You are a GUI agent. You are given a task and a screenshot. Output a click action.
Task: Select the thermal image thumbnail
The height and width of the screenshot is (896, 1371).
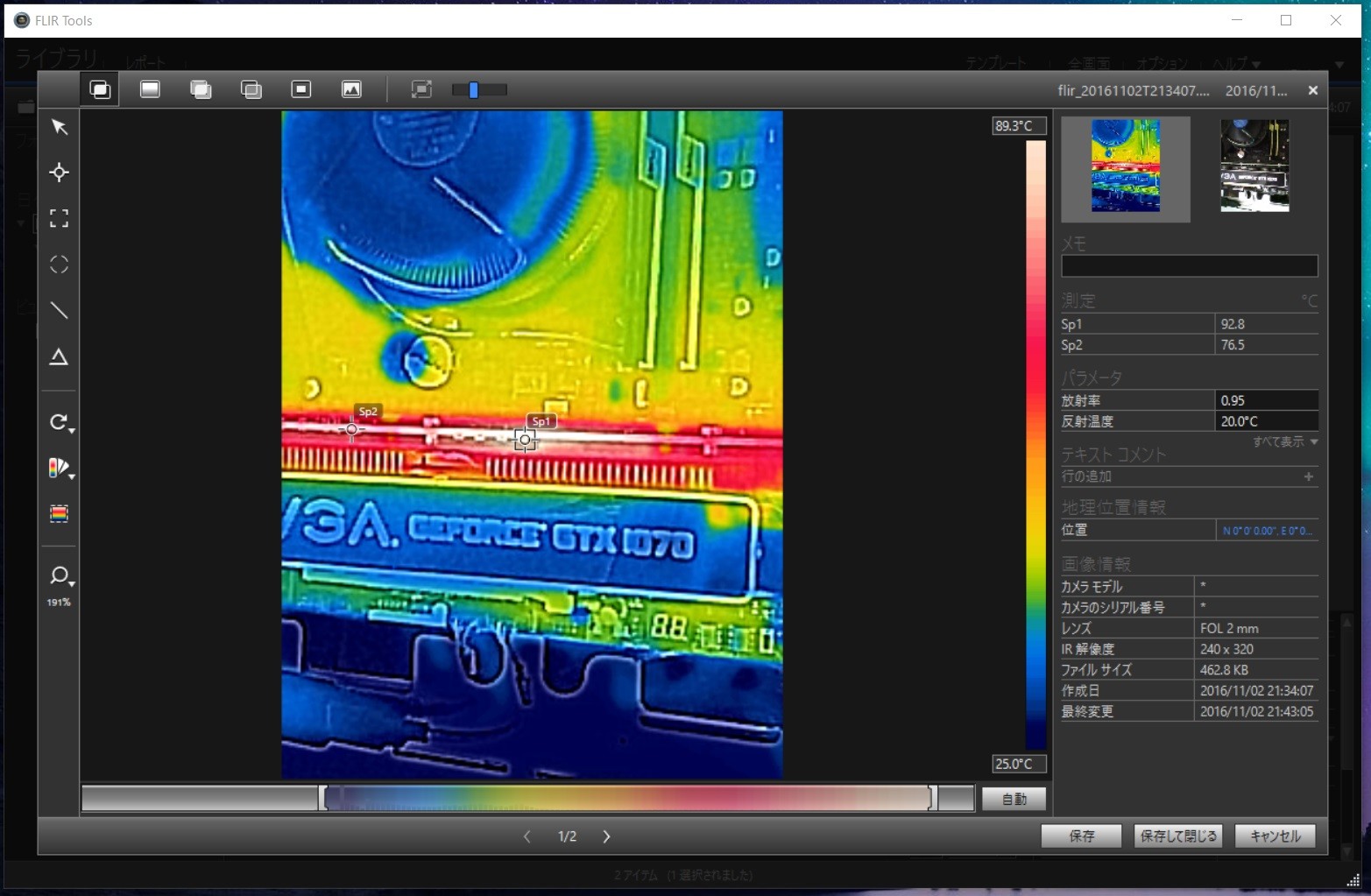pyautogui.click(x=1126, y=169)
